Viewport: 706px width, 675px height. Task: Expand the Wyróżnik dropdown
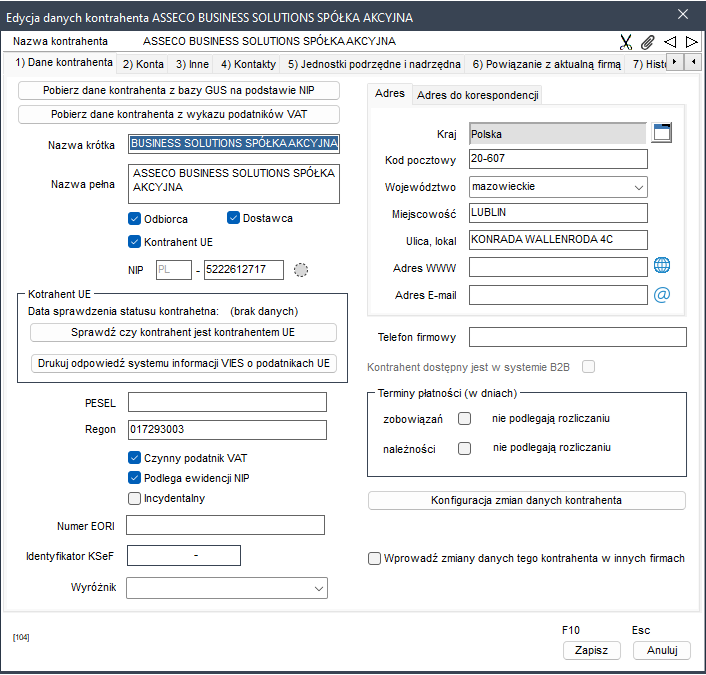[319, 589]
